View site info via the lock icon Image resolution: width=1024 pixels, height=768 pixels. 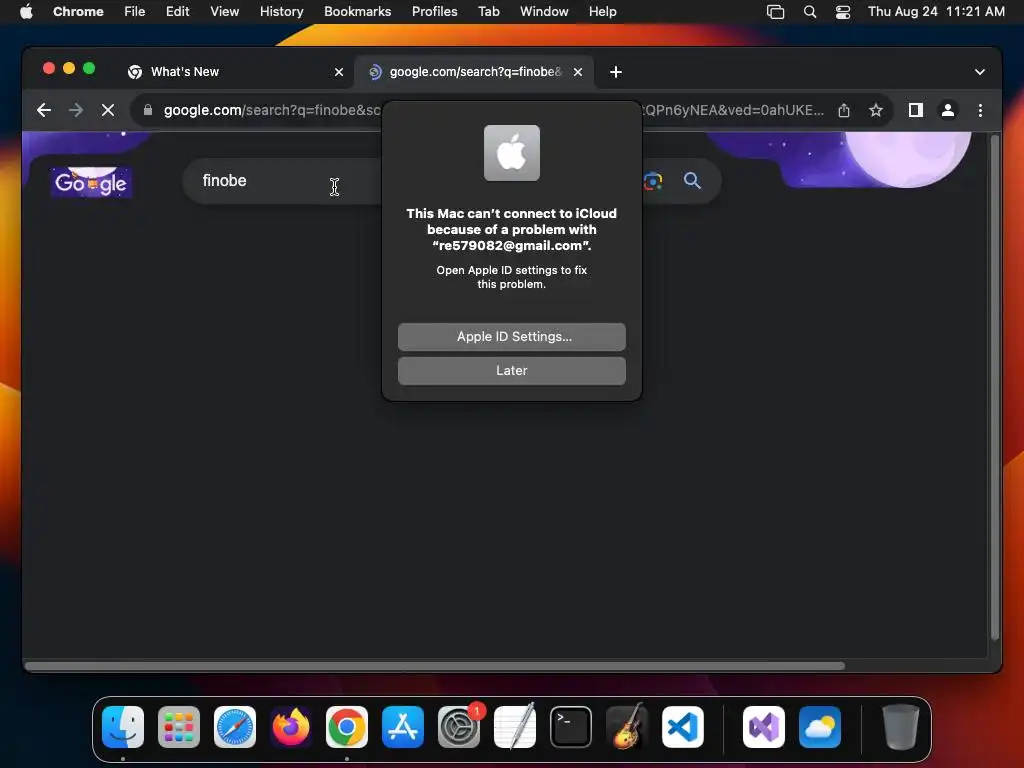[x=148, y=110]
